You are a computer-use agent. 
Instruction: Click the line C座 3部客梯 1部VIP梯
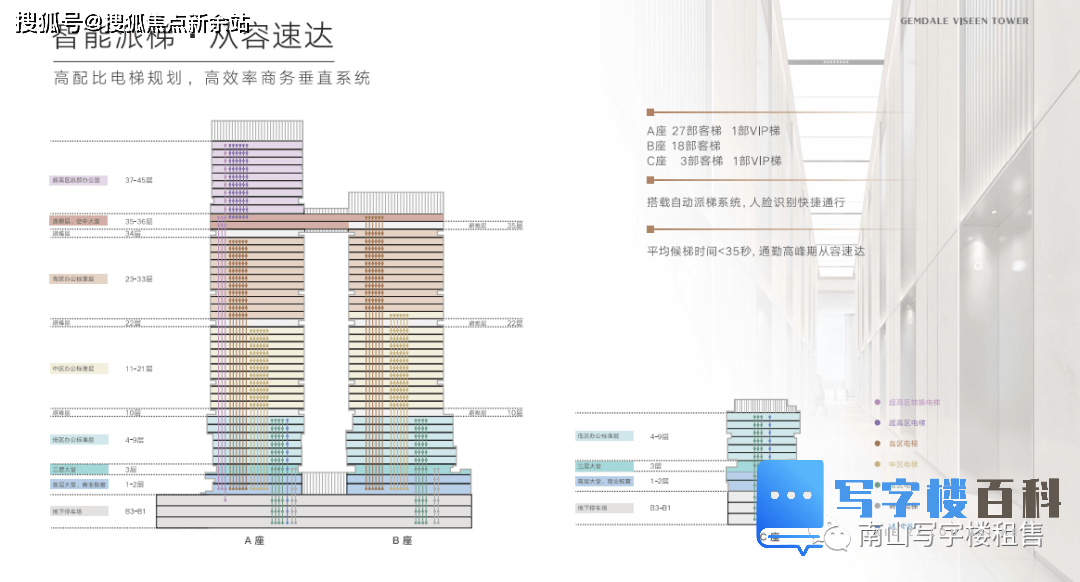714,161
